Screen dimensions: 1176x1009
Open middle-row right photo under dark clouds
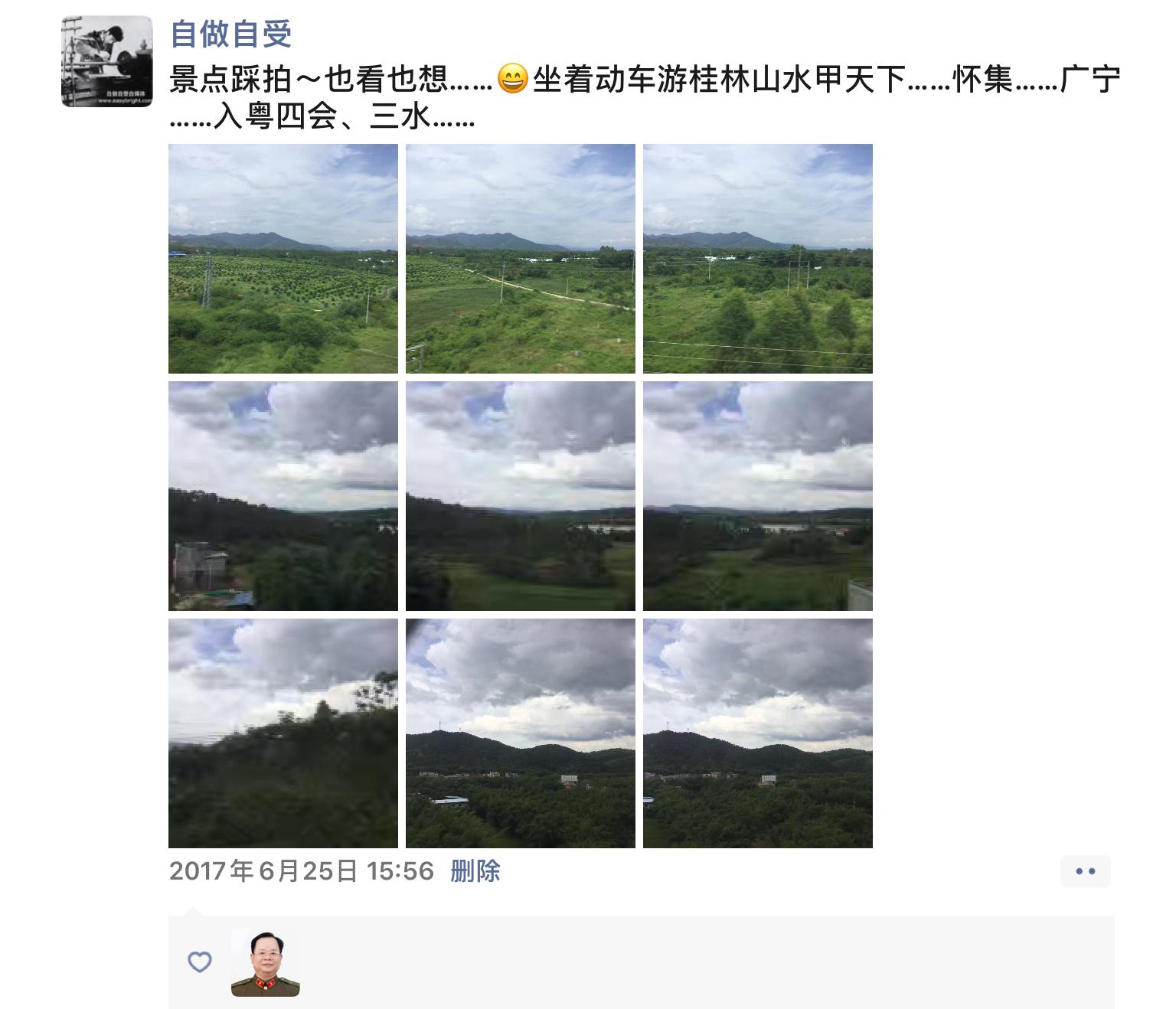(x=758, y=496)
